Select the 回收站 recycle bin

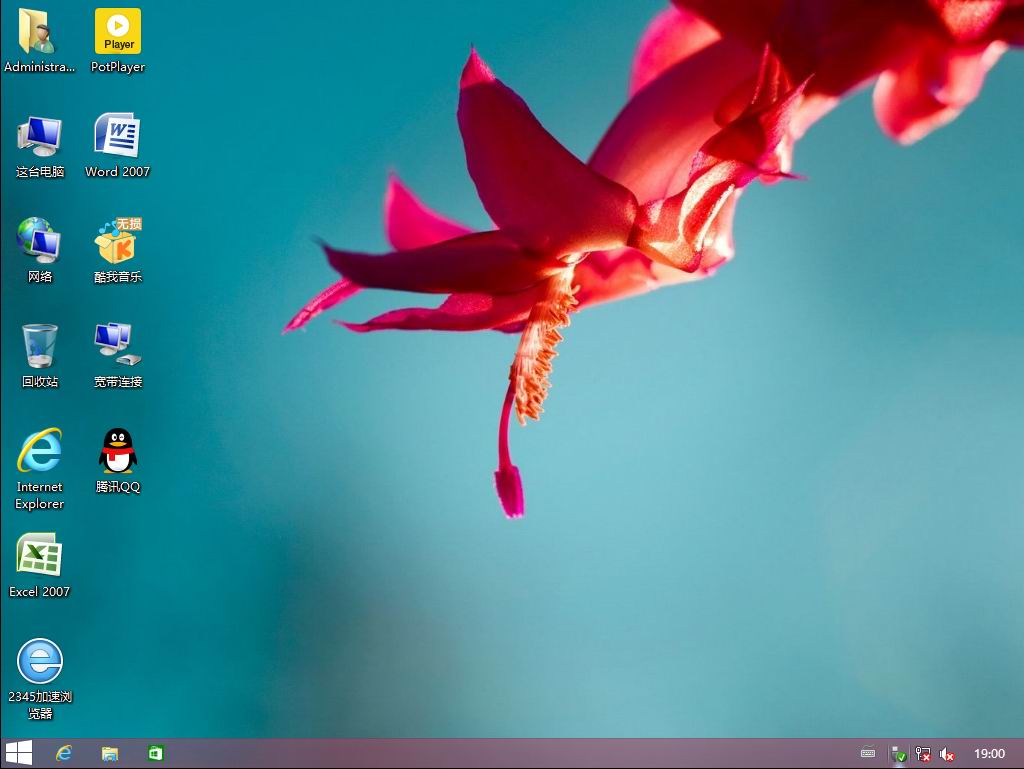[40, 356]
